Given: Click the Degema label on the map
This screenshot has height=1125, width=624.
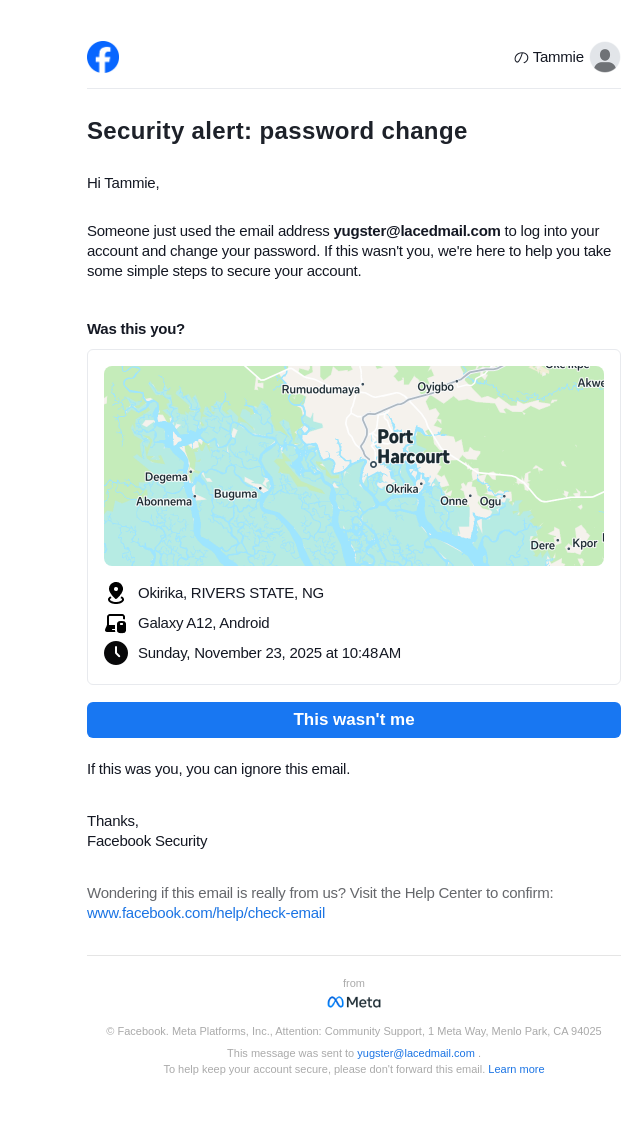Looking at the screenshot, I should [166, 477].
